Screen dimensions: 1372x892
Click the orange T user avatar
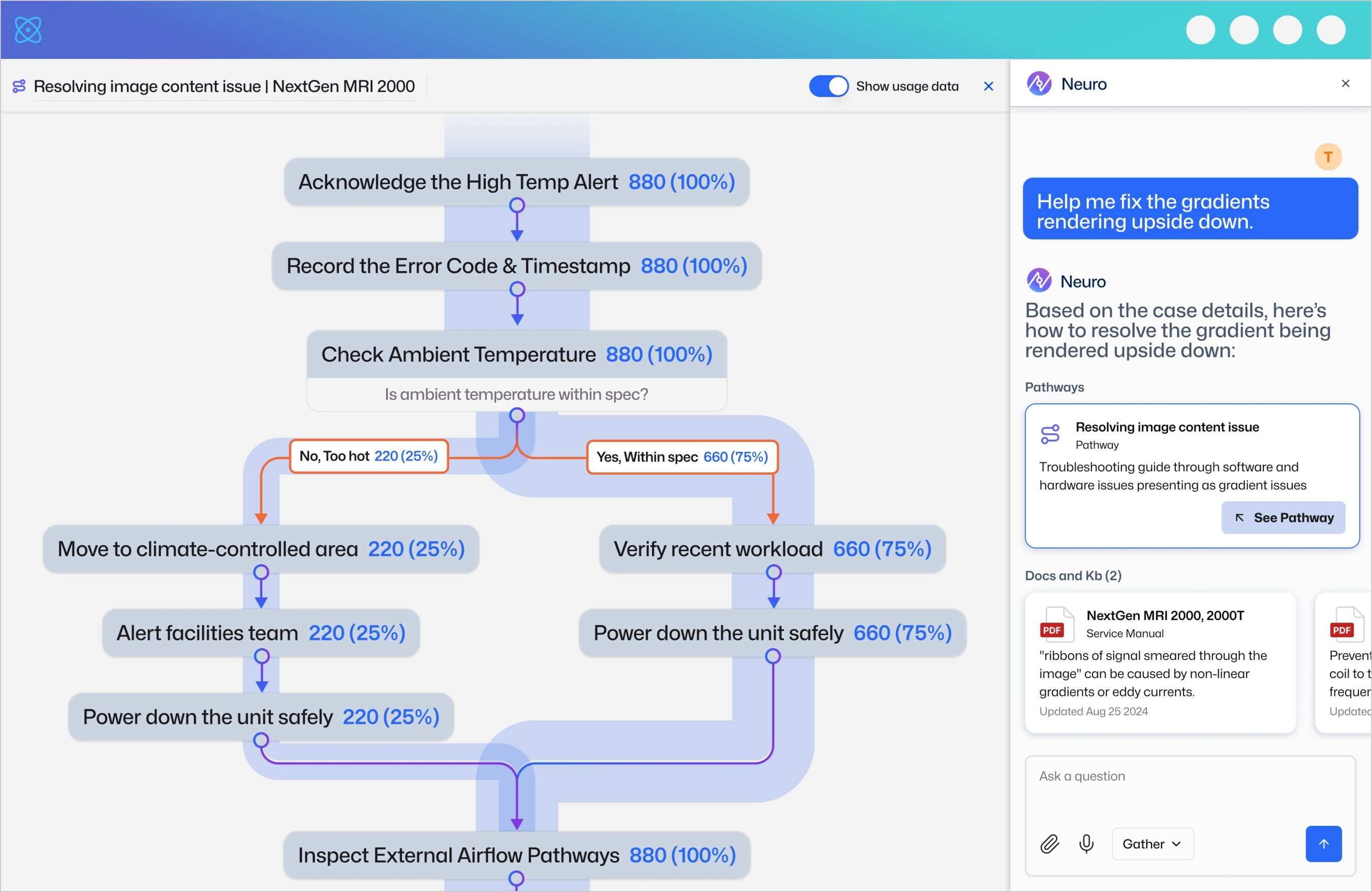[1328, 157]
